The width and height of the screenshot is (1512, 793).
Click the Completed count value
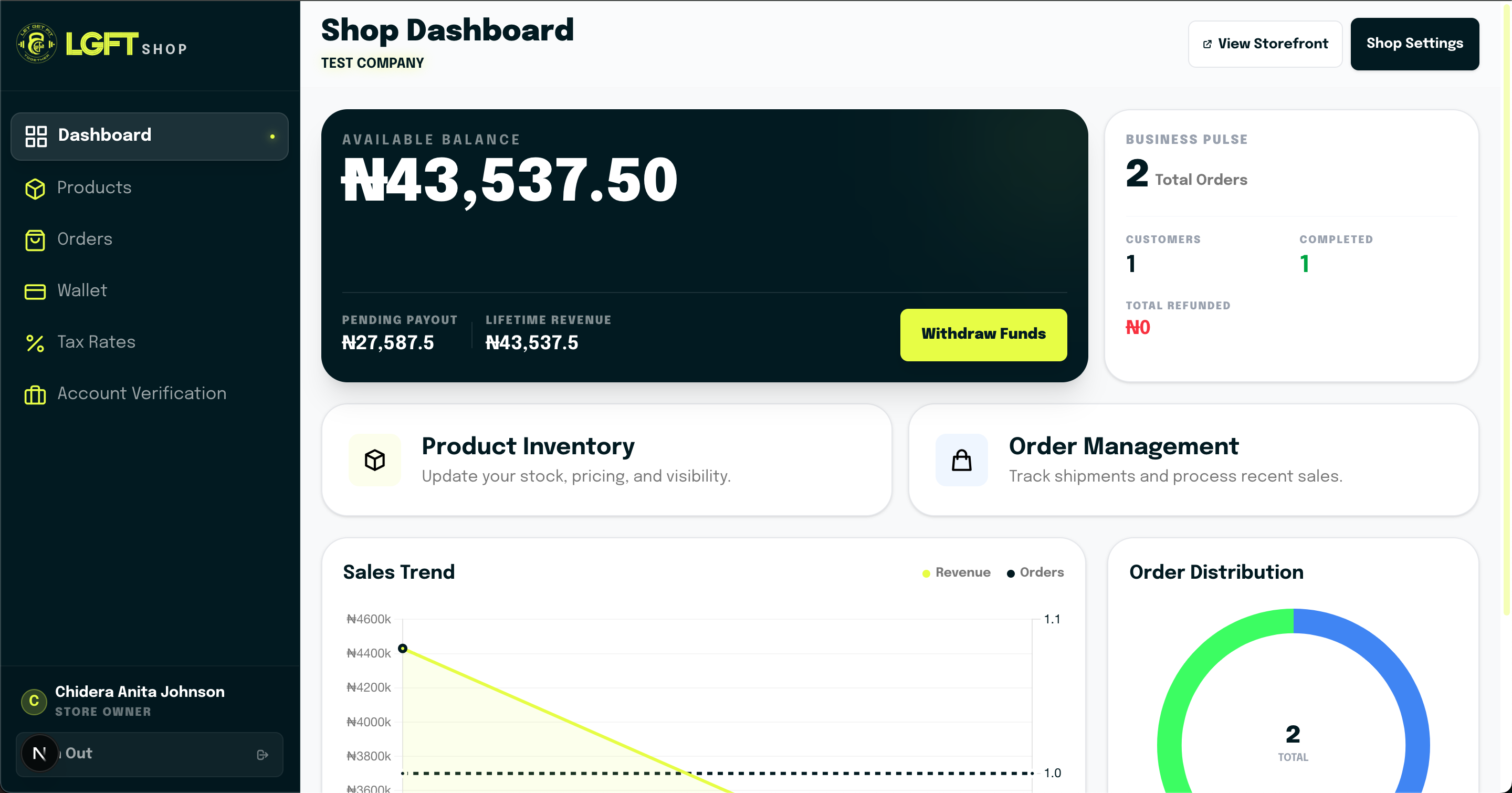(x=1304, y=264)
